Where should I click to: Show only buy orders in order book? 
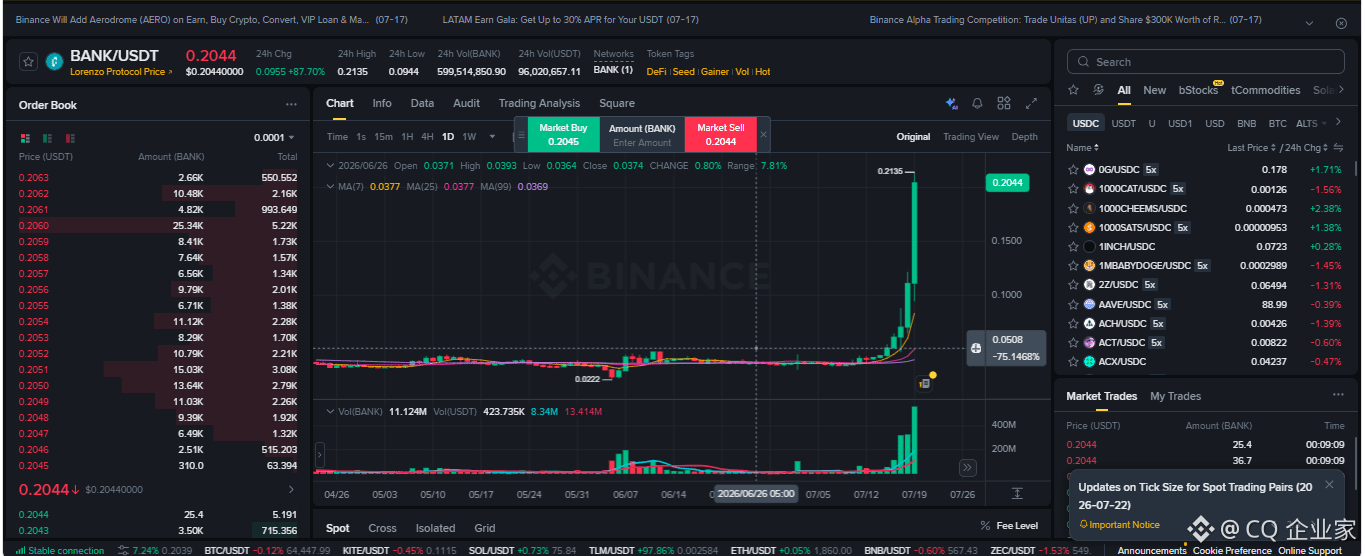[x=48, y=138]
